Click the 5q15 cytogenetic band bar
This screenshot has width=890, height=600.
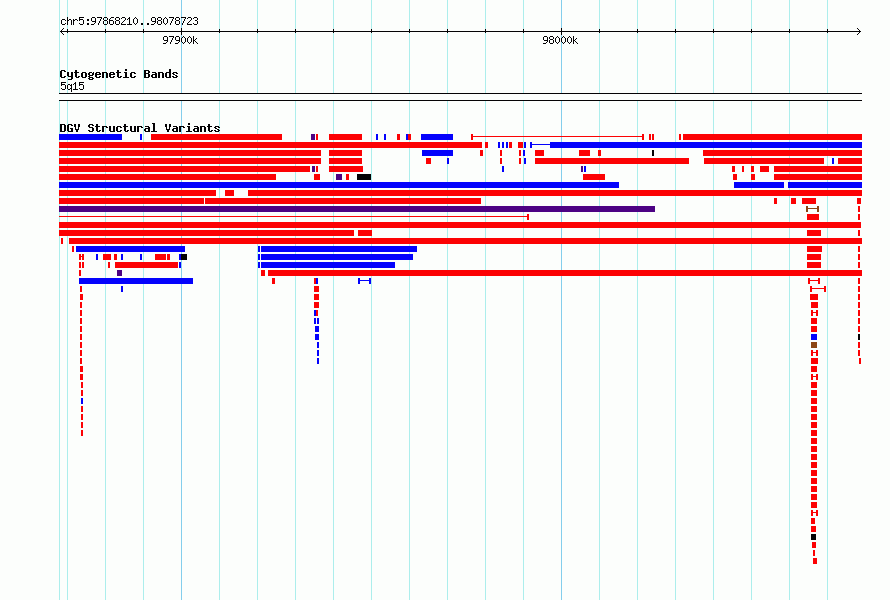(x=460, y=97)
